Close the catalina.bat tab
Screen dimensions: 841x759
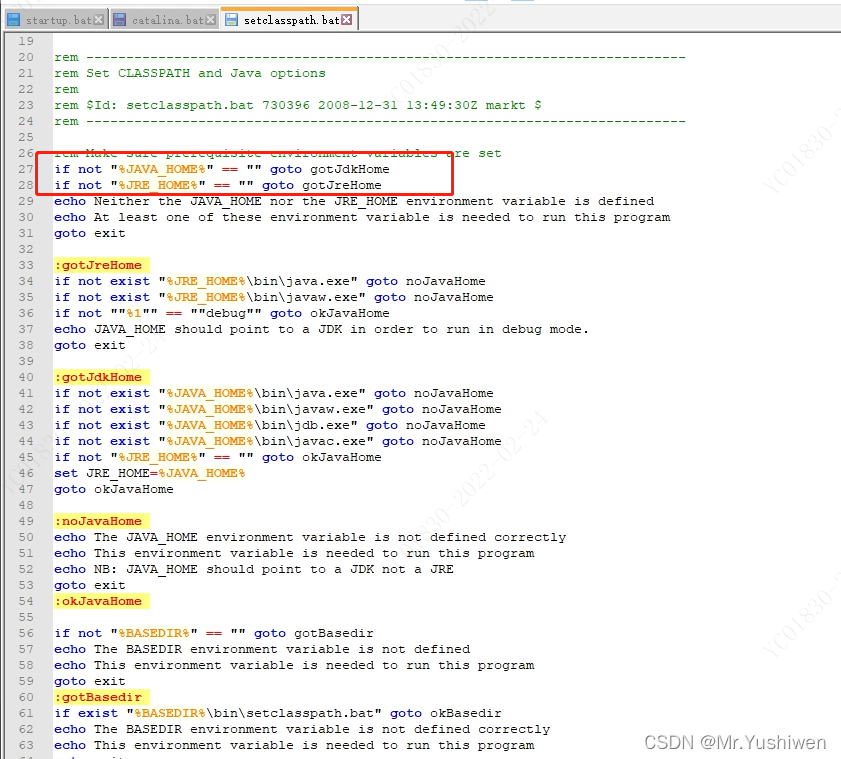(211, 20)
